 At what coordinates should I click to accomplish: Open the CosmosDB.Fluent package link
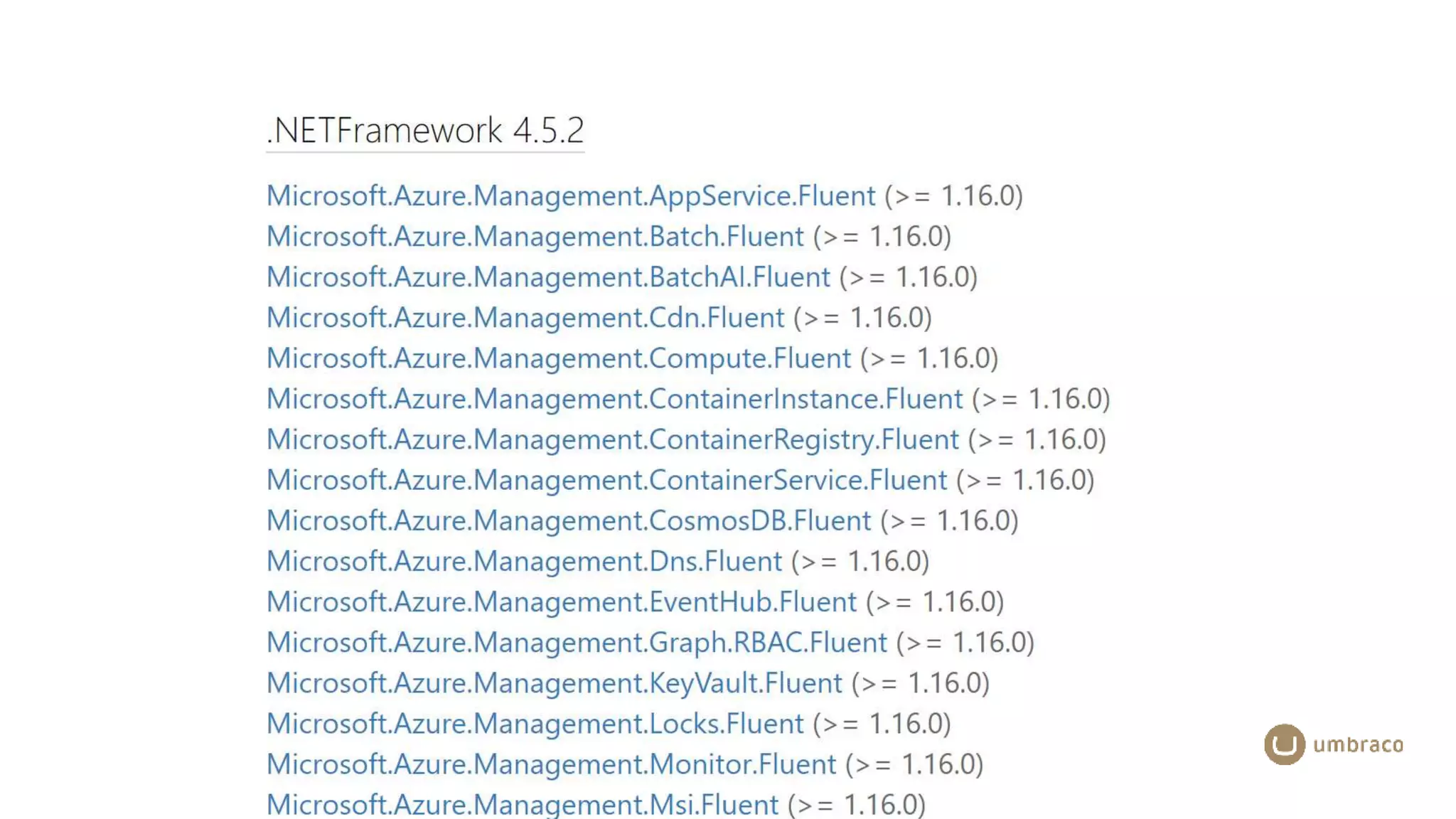tap(569, 520)
